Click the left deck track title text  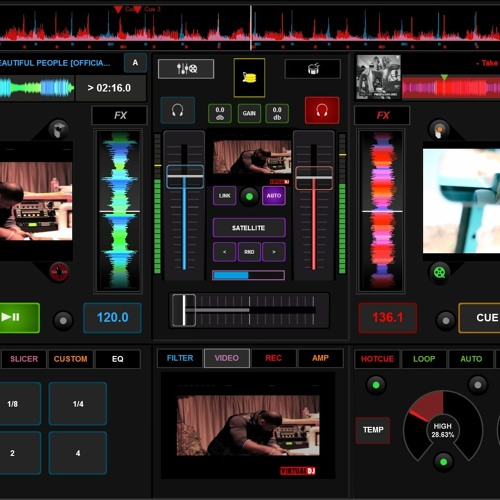point(55,63)
